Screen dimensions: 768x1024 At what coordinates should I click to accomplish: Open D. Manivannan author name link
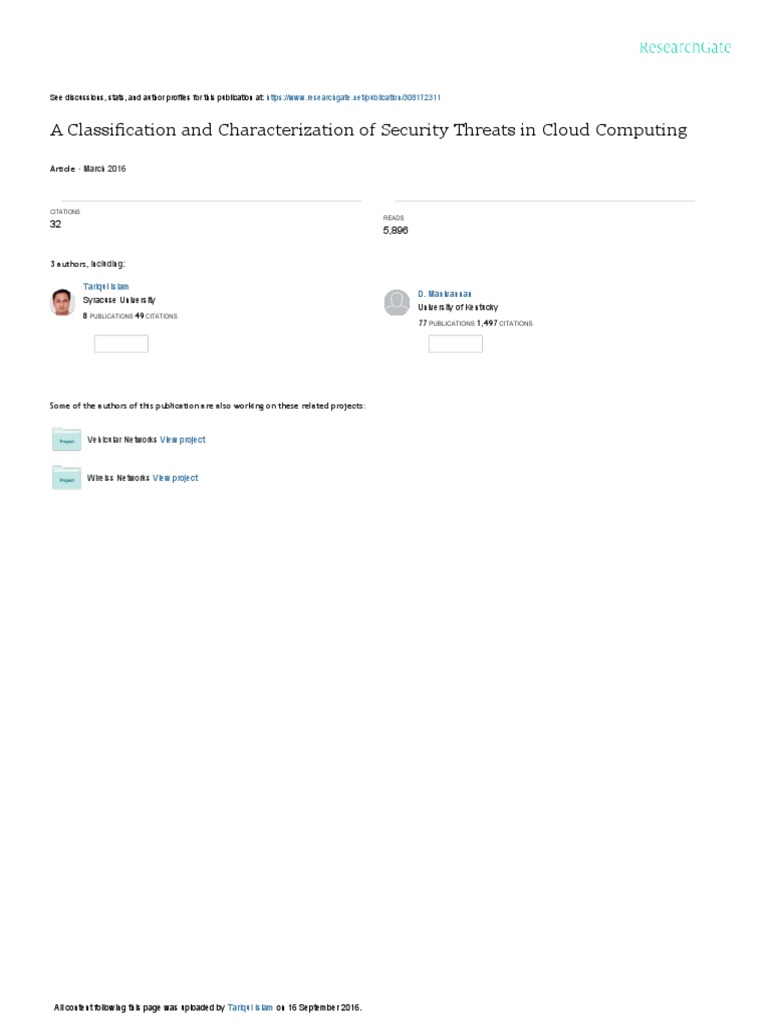point(445,293)
